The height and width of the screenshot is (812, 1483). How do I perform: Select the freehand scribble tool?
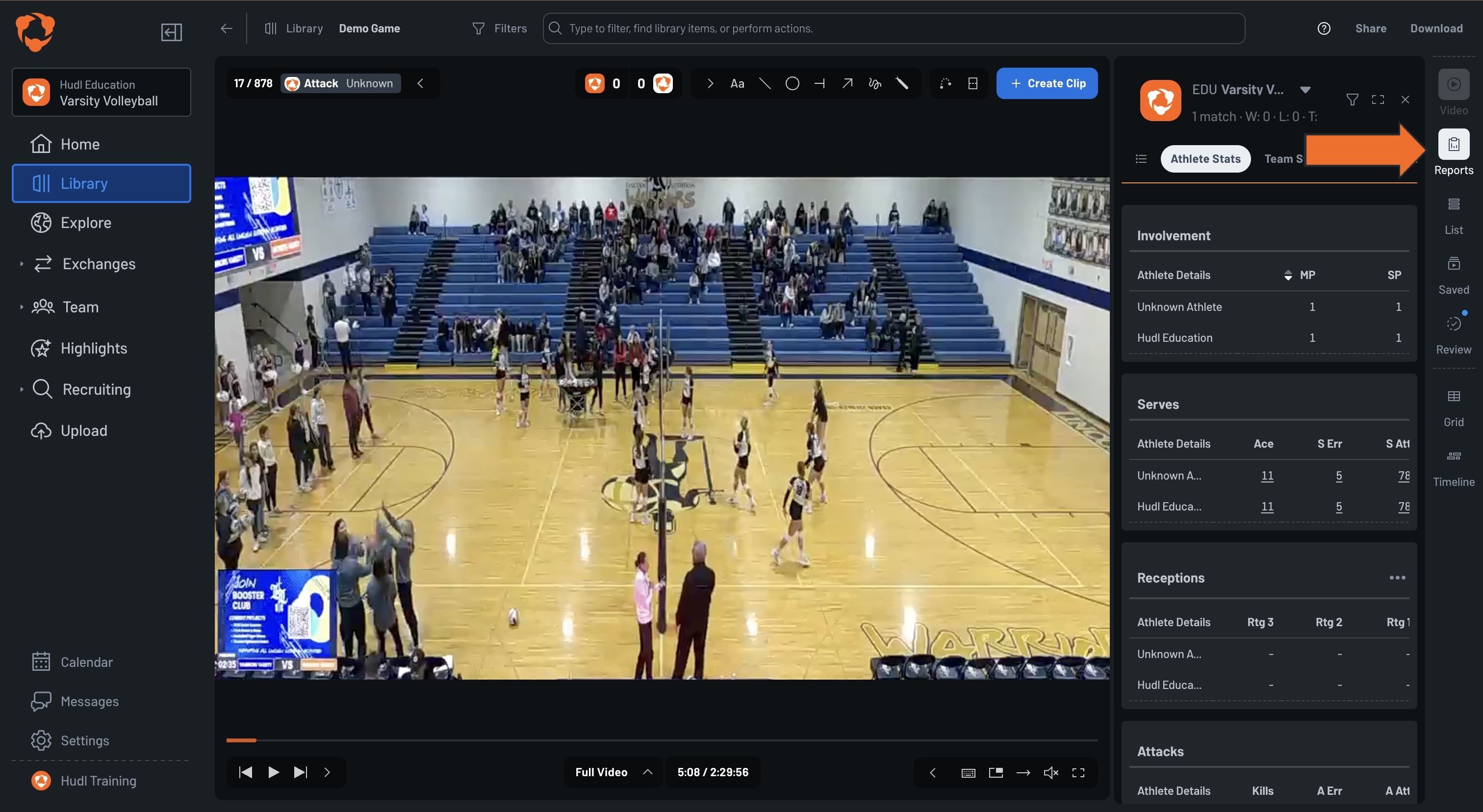[874, 83]
